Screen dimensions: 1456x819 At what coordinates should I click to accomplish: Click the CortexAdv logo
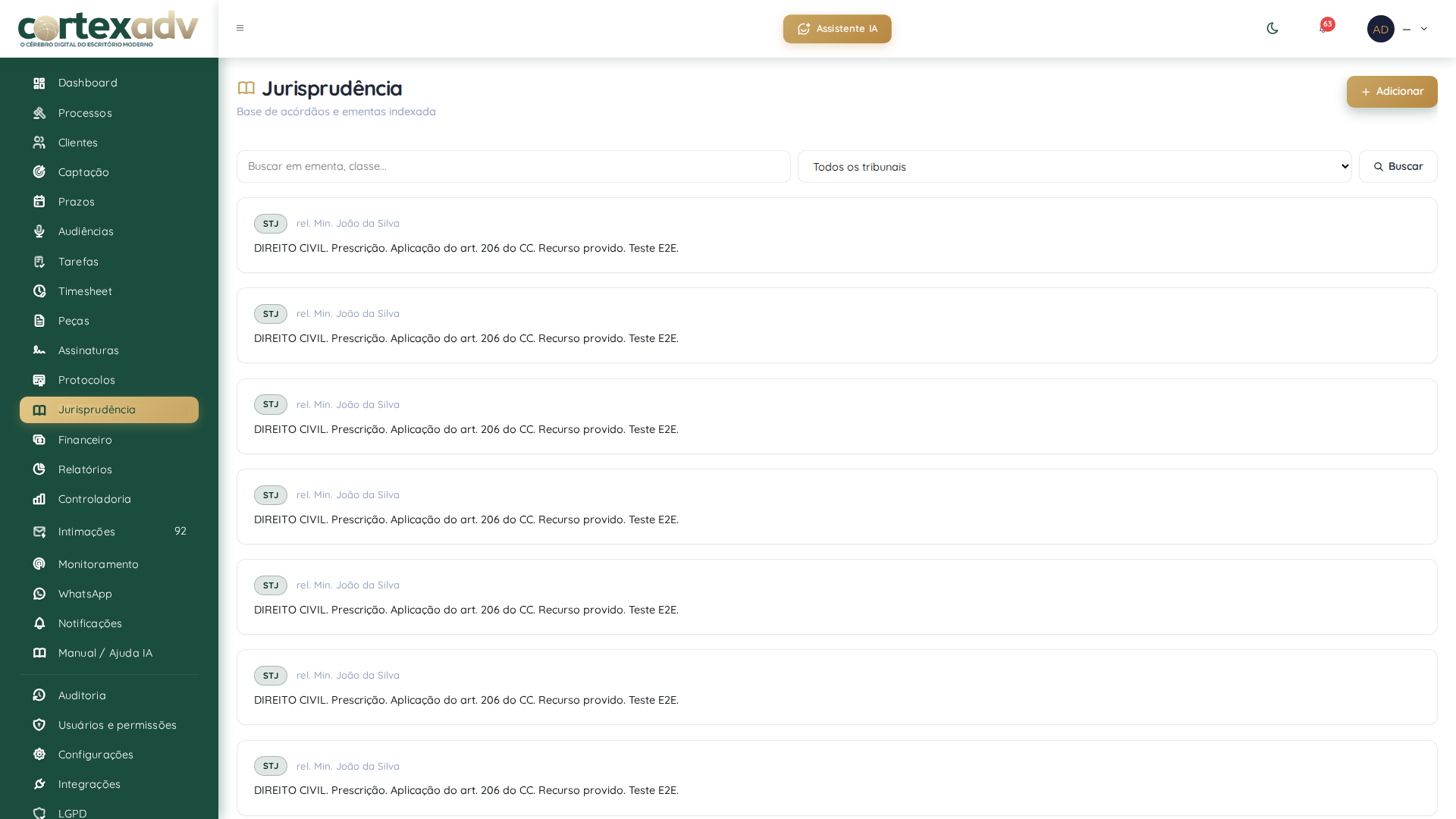tap(108, 29)
